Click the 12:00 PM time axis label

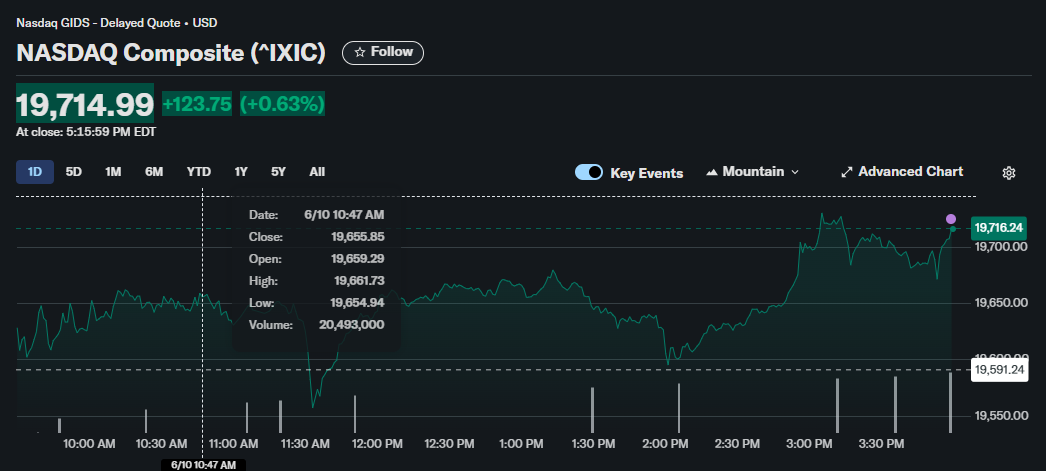click(x=378, y=444)
